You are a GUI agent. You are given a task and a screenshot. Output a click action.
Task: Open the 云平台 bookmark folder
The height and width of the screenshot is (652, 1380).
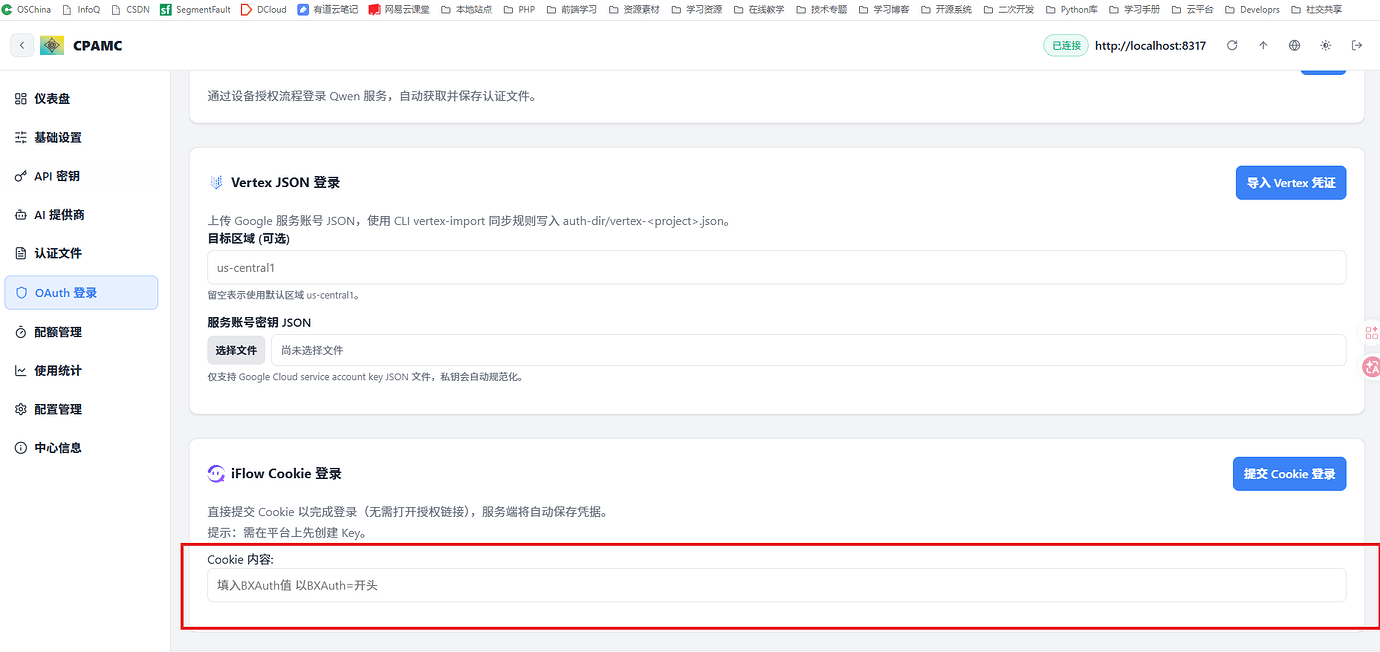pyautogui.click(x=1192, y=9)
